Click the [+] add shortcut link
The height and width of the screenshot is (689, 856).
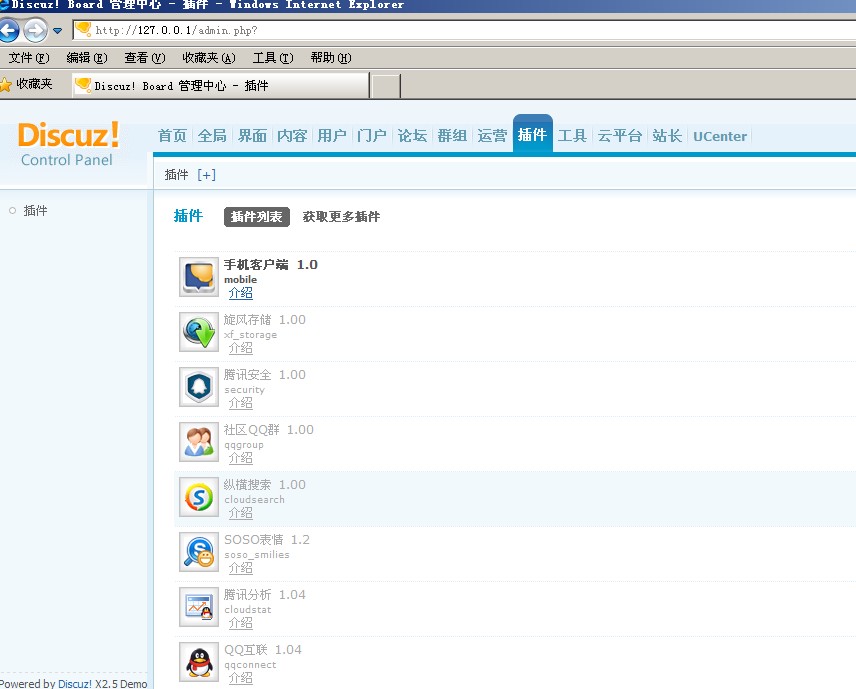pos(206,175)
